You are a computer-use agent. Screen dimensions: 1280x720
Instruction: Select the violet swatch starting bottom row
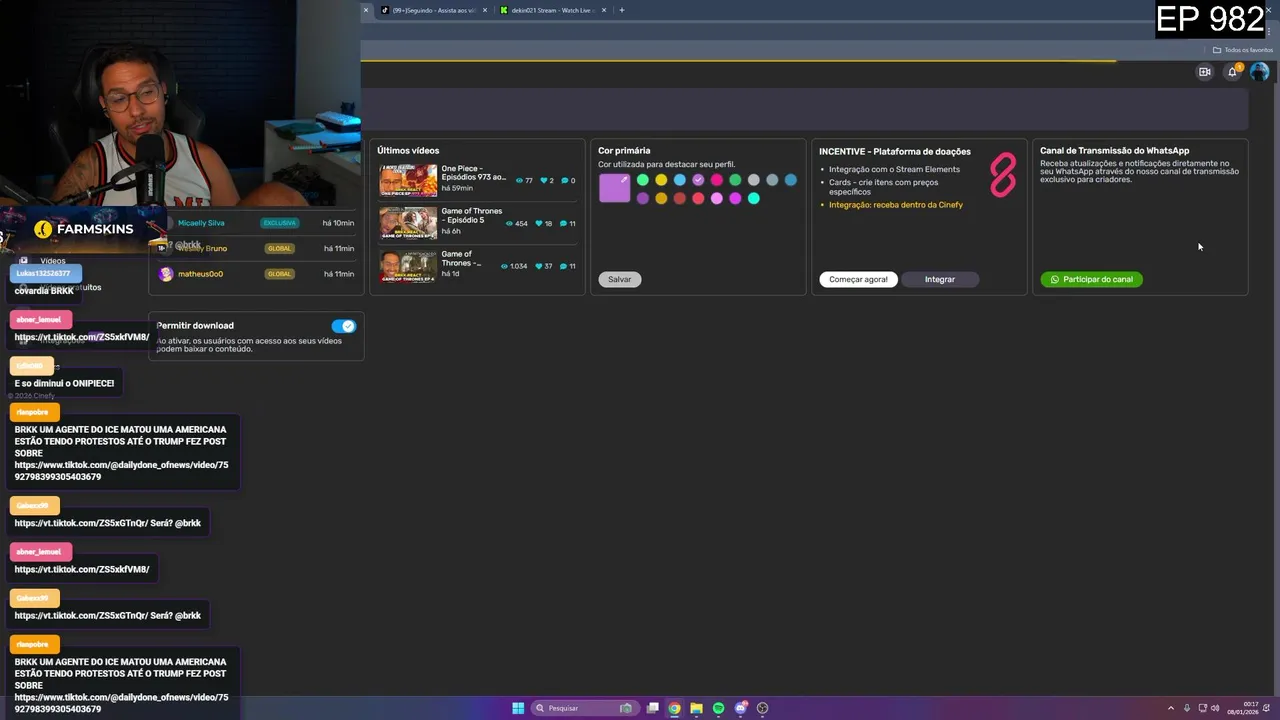pos(643,198)
